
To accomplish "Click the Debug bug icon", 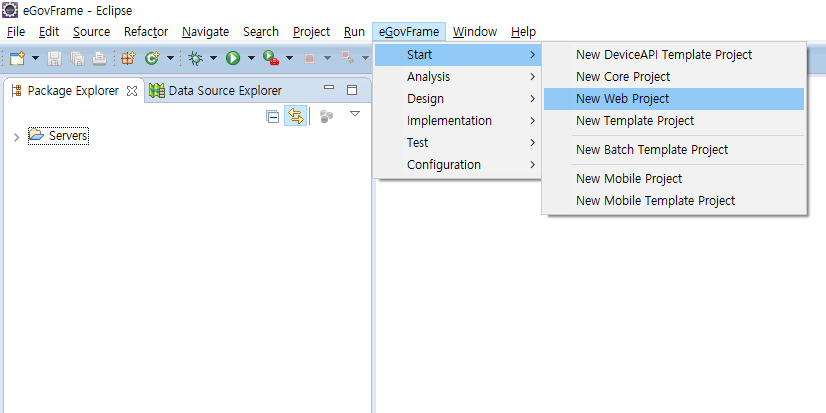I will [x=196, y=59].
